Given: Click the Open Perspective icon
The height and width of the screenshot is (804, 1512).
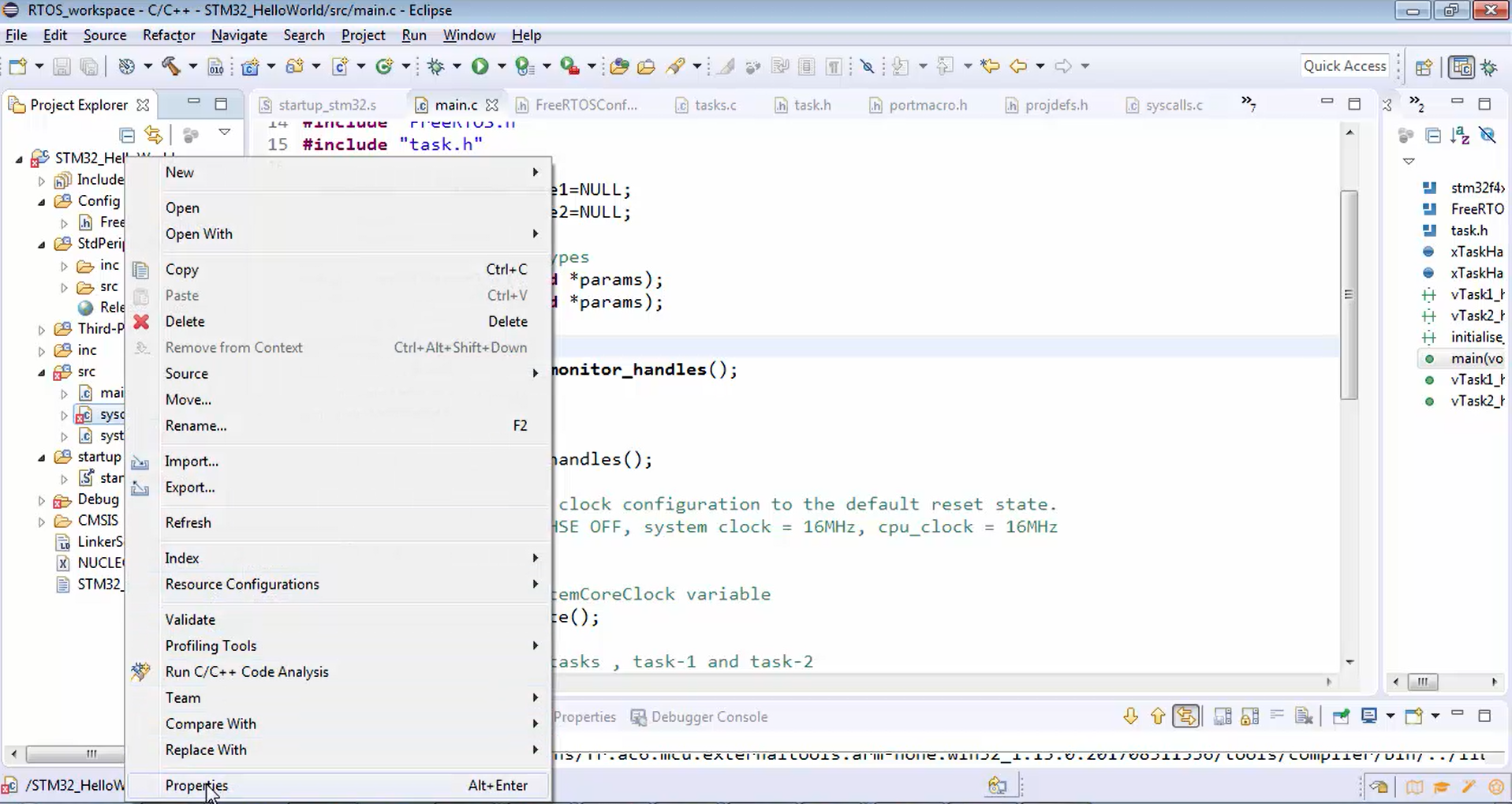Looking at the screenshot, I should [x=1424, y=67].
